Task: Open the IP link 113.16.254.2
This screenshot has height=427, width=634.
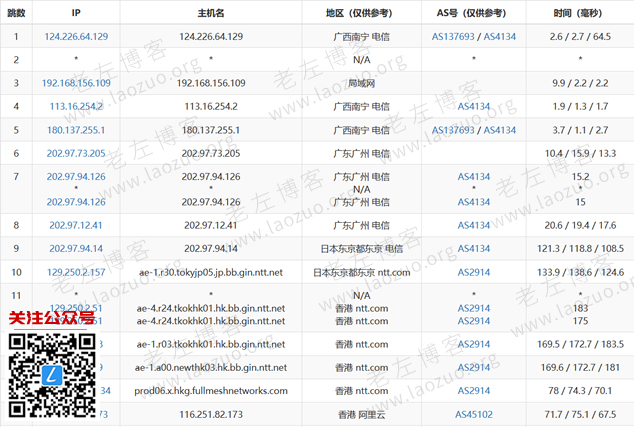Action: point(76,106)
